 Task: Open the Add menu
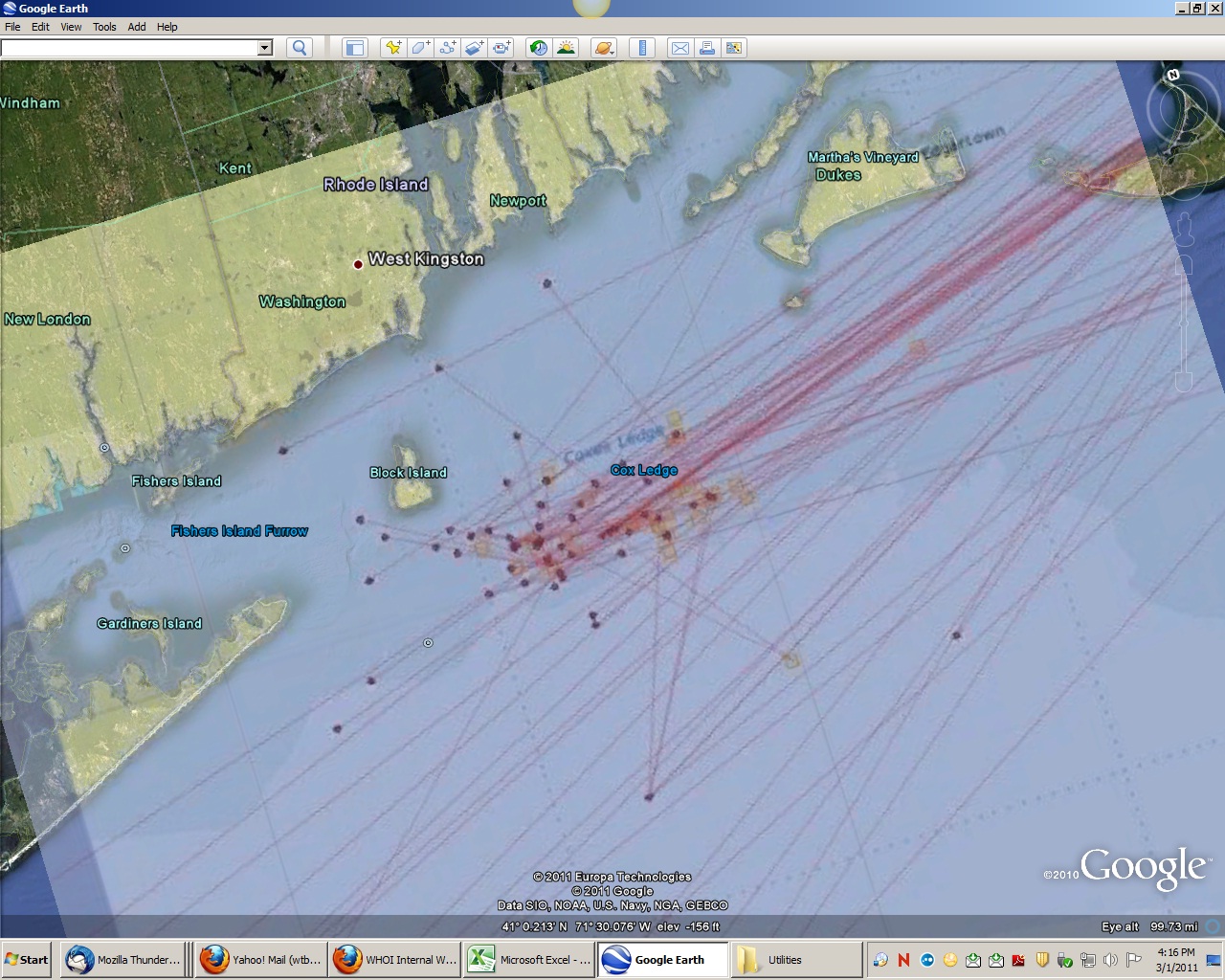click(137, 27)
